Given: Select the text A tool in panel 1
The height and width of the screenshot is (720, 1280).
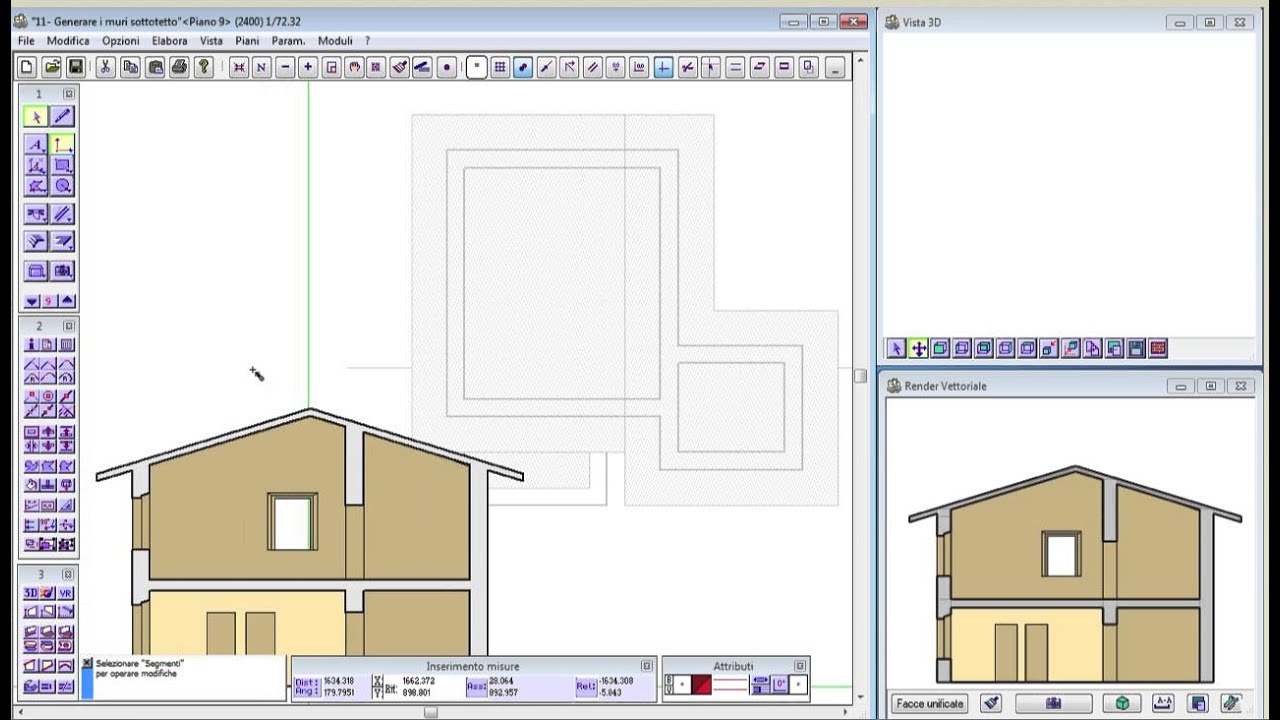Looking at the screenshot, I should (x=36, y=145).
